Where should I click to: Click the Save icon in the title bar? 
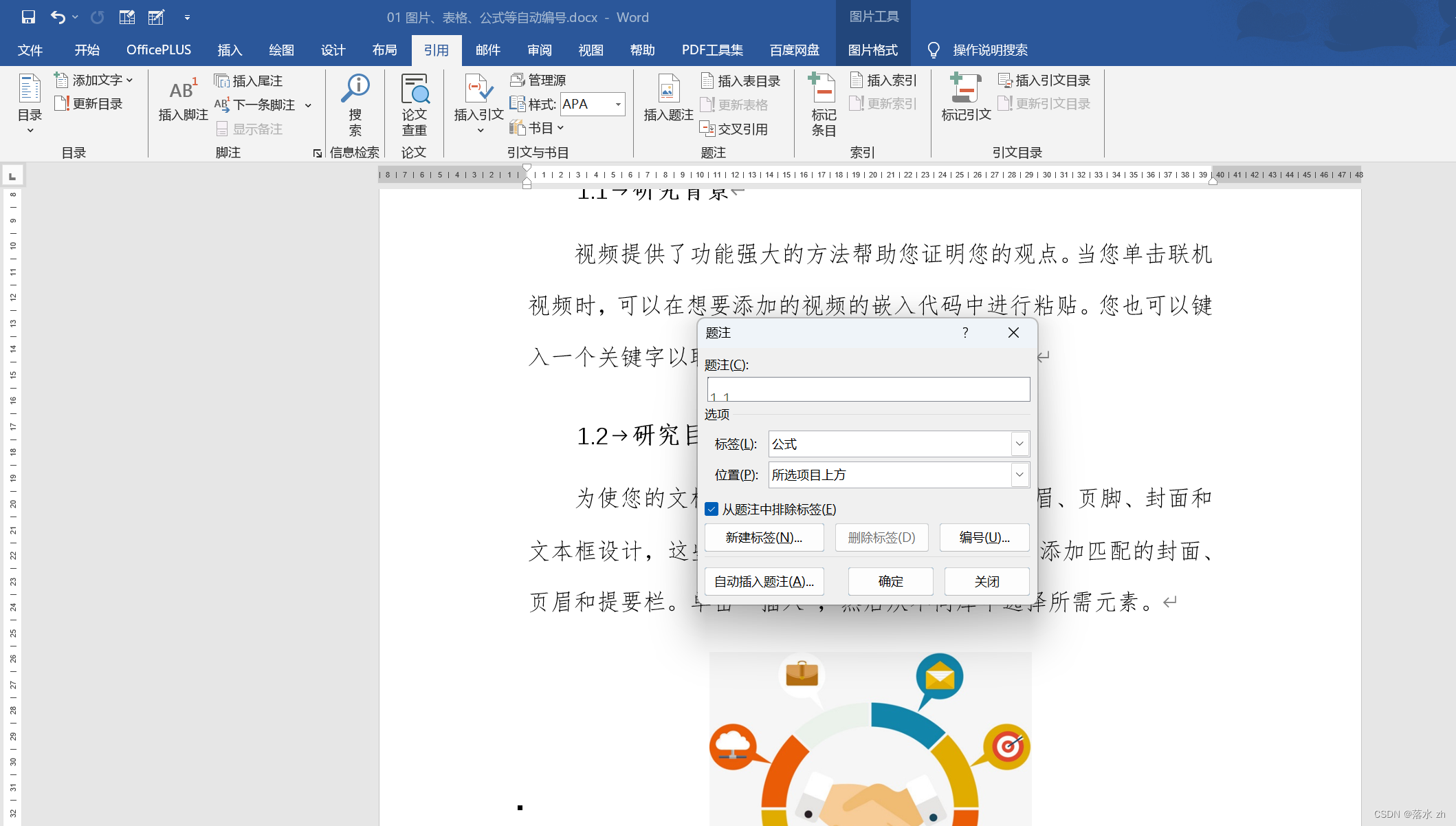pyautogui.click(x=28, y=17)
